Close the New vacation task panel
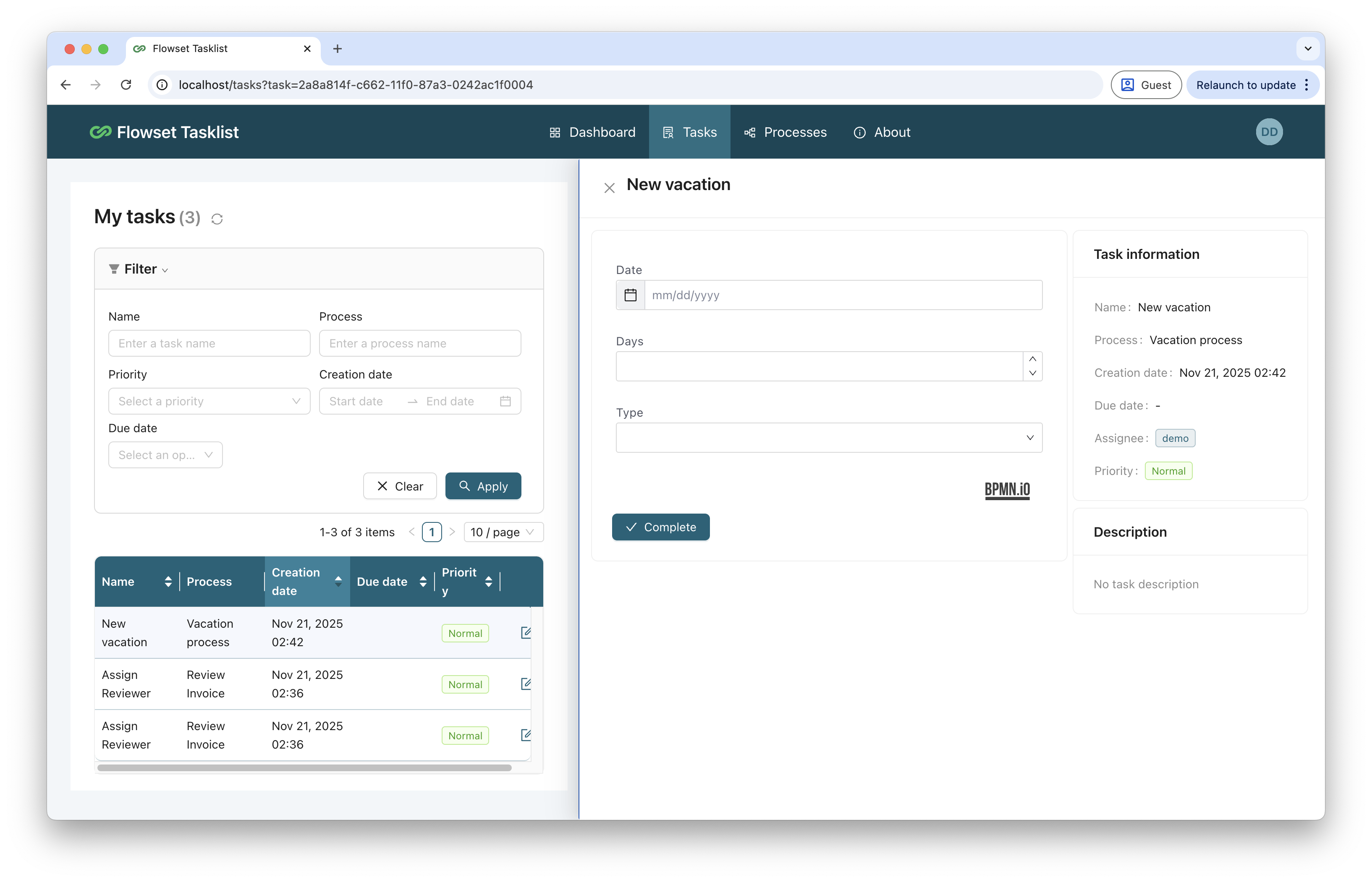This screenshot has height=882, width=1372. (609, 188)
